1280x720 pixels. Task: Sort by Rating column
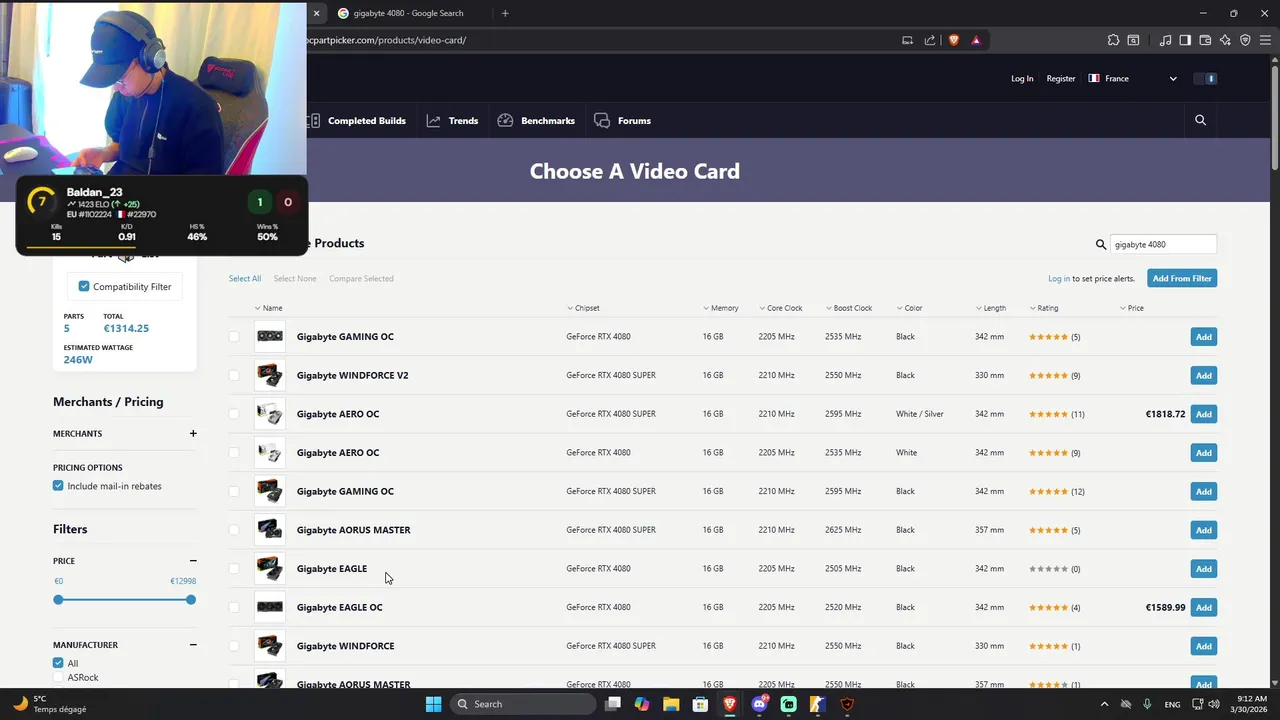(1043, 308)
